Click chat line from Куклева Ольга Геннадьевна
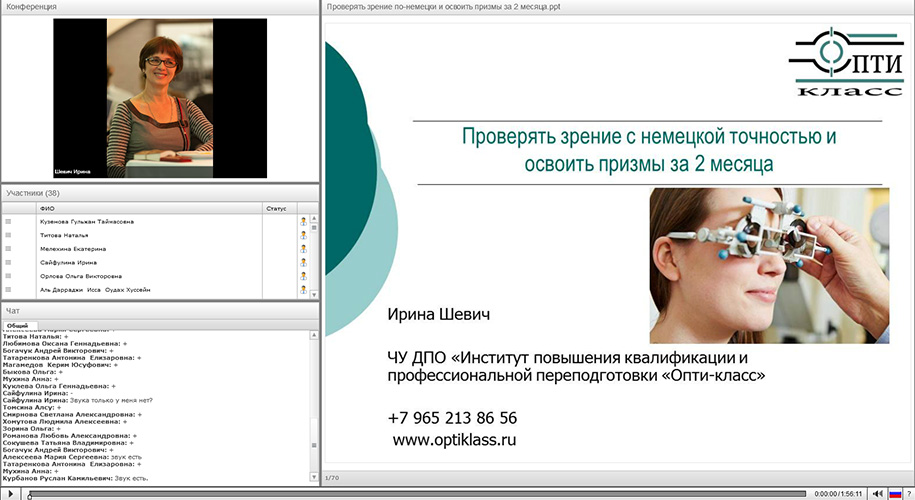Viewport: 915px width, 500px height. (59, 386)
